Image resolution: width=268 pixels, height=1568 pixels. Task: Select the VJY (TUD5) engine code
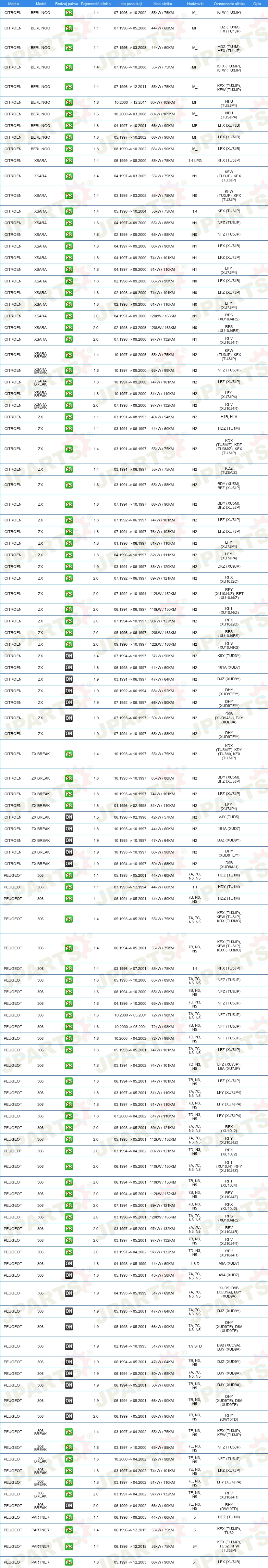[x=229, y=818]
